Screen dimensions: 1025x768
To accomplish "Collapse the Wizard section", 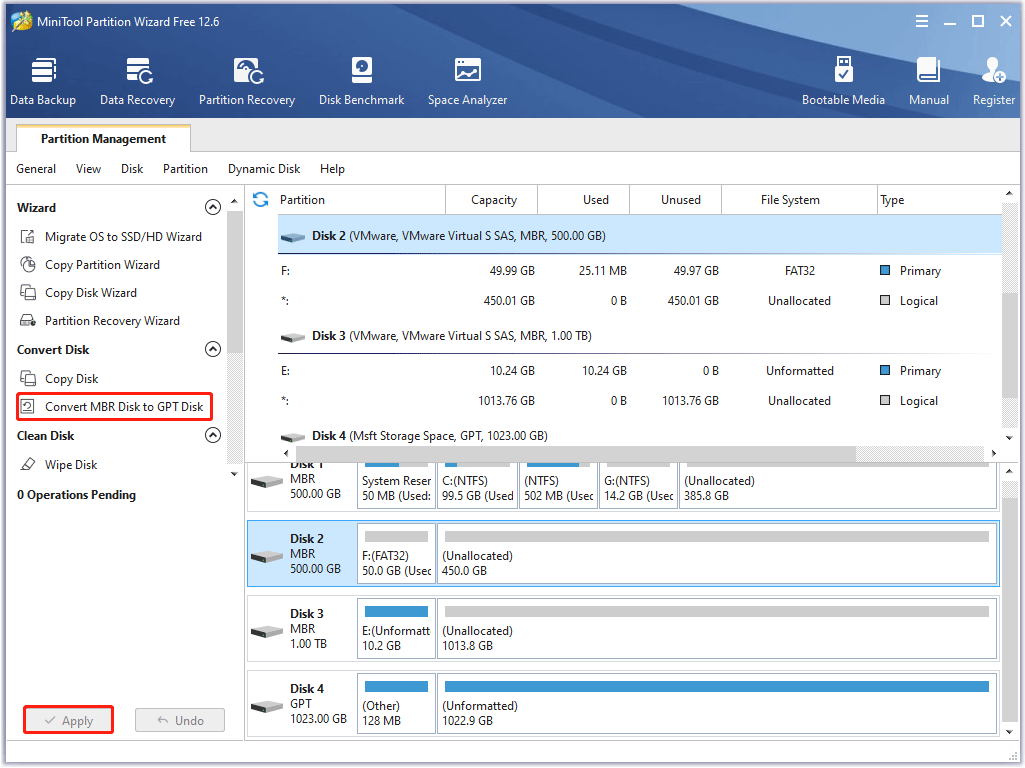I will pos(212,208).
